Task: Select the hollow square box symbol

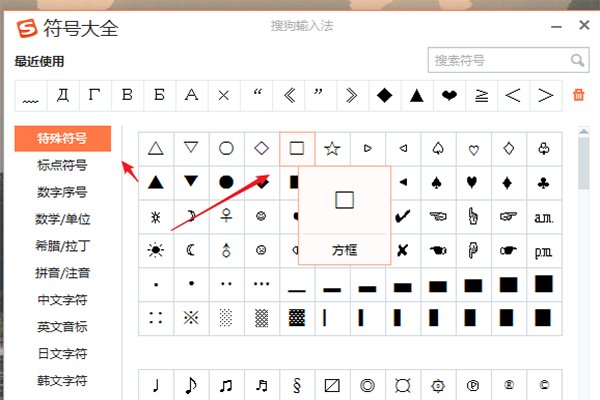Action: (297, 149)
